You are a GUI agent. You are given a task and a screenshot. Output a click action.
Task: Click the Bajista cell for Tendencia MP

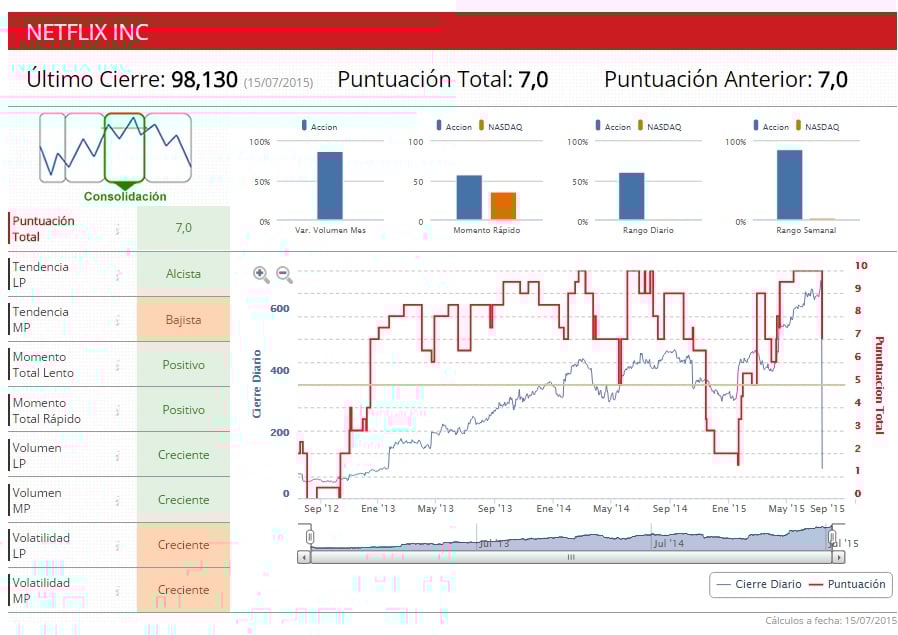click(x=183, y=320)
